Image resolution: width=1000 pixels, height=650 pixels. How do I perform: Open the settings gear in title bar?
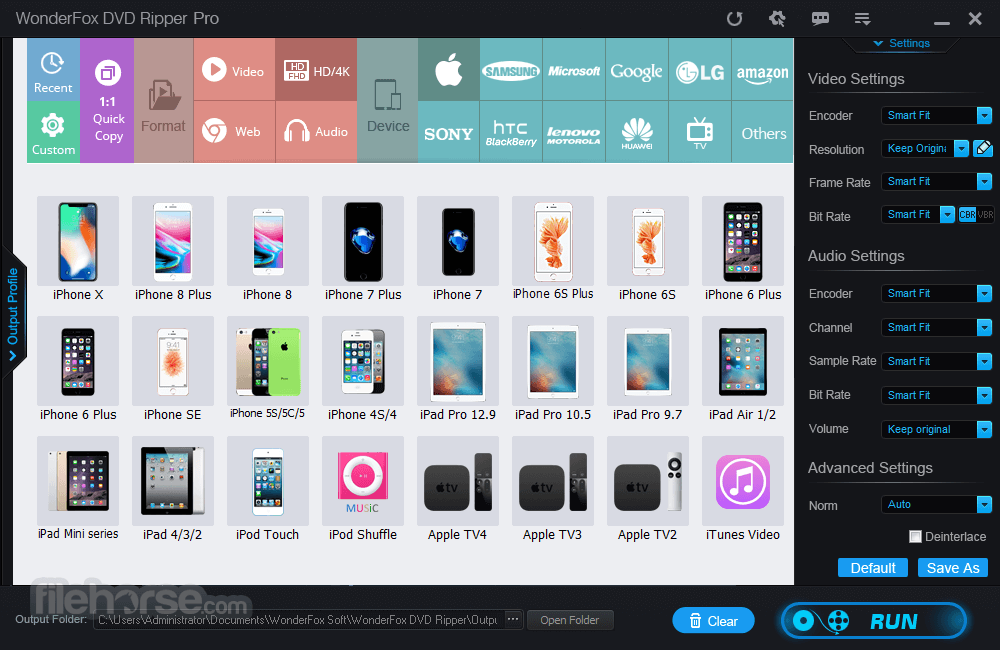pos(777,18)
